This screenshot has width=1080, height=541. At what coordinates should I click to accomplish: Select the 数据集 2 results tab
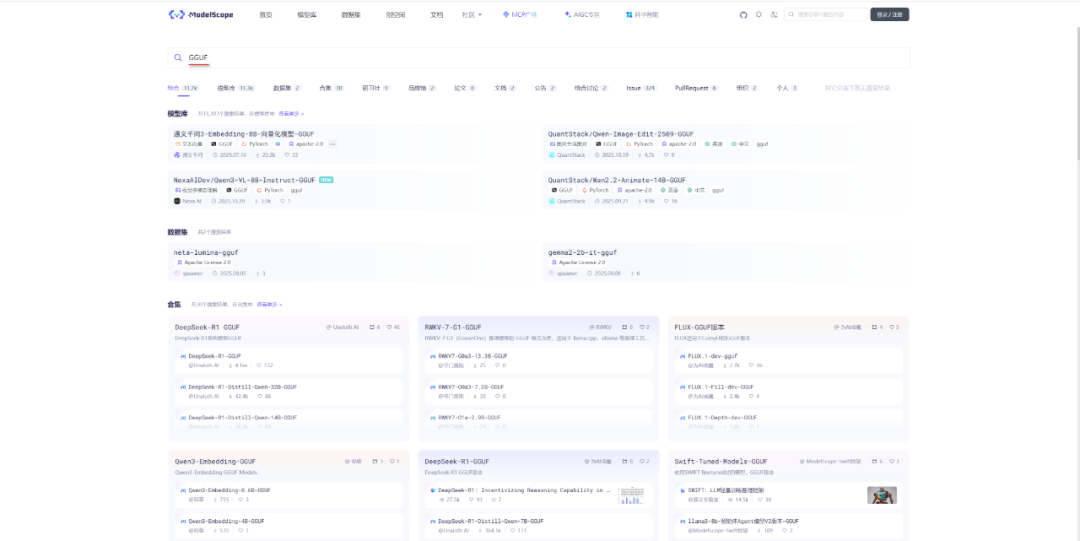287,88
